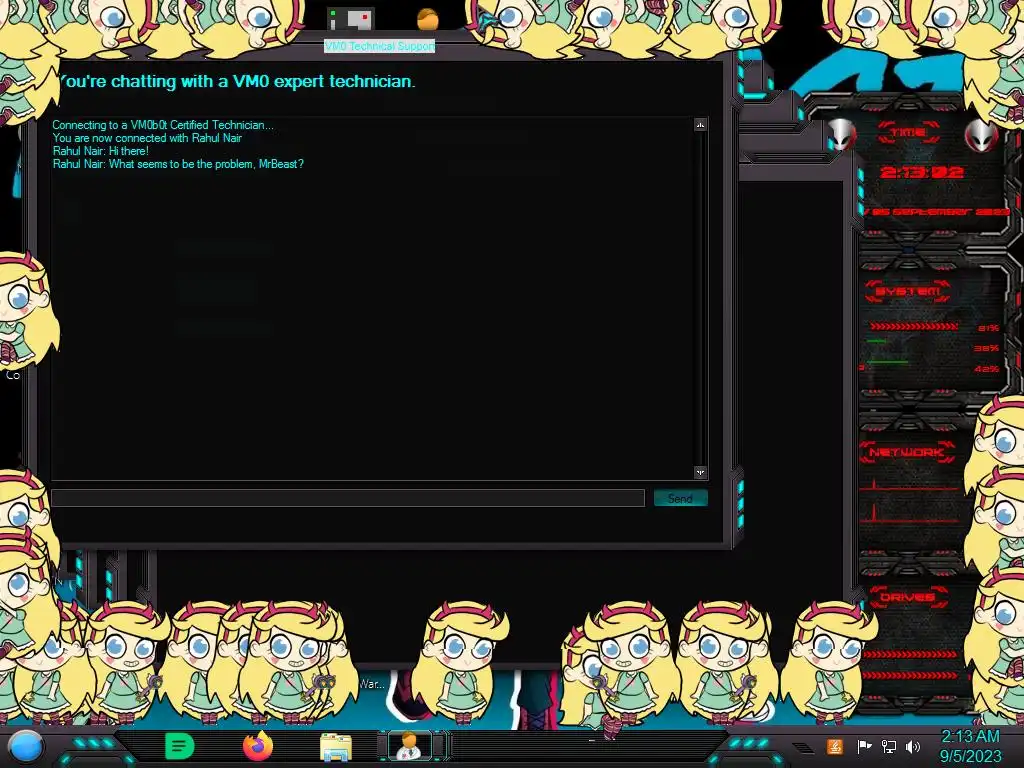
Task: Open the network tray icon
Action: [888, 746]
